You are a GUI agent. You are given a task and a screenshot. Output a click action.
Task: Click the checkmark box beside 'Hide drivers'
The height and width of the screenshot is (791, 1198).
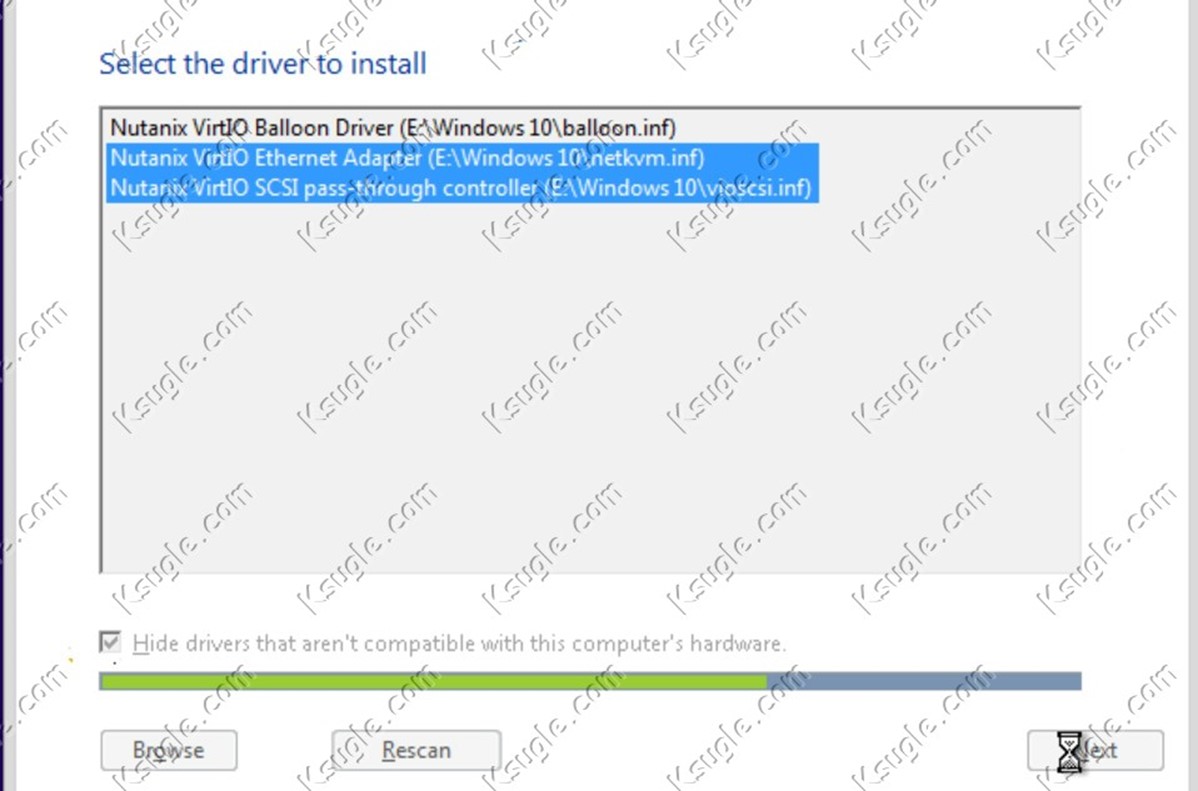point(110,642)
